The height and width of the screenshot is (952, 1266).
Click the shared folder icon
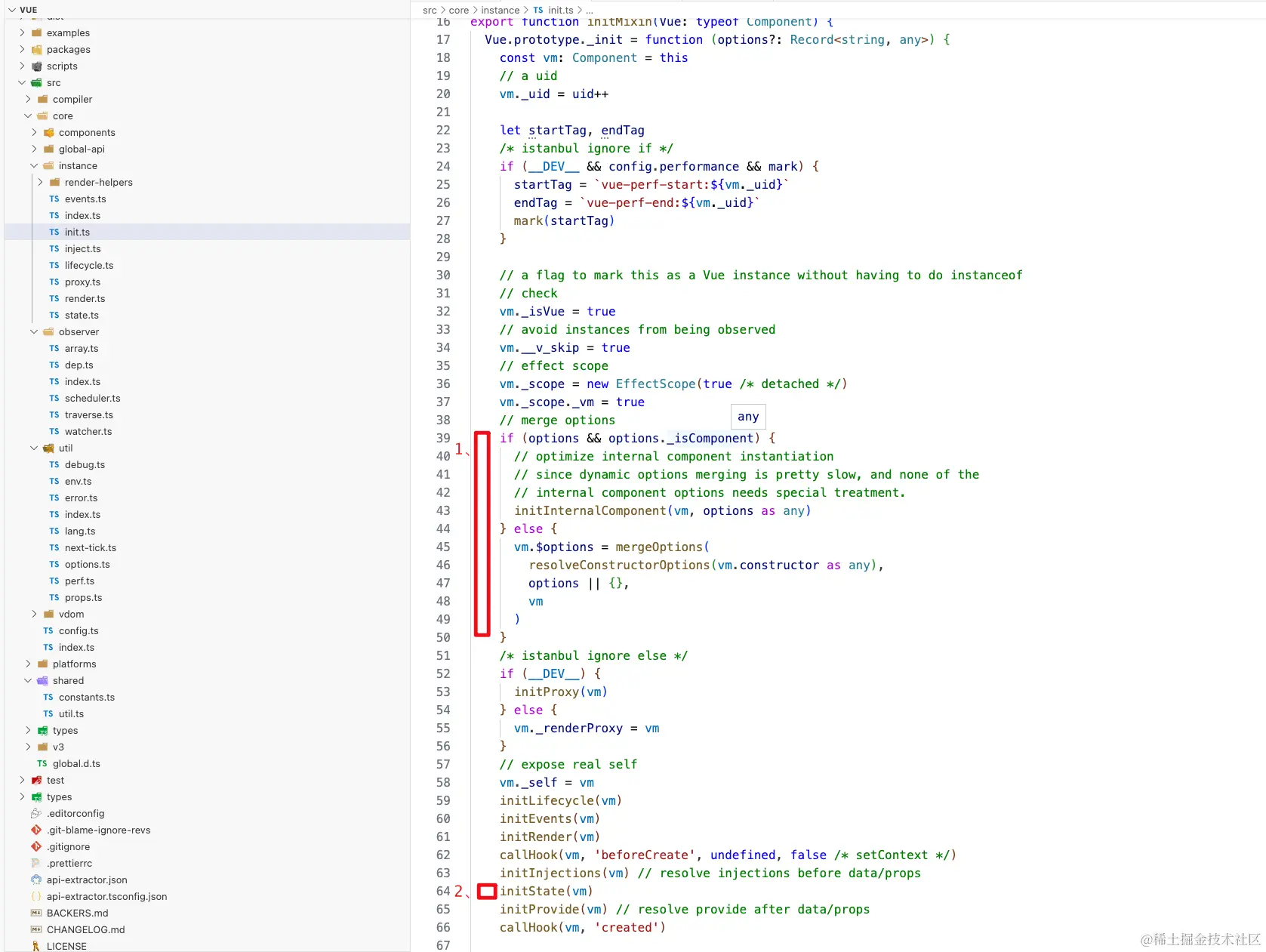[42, 680]
